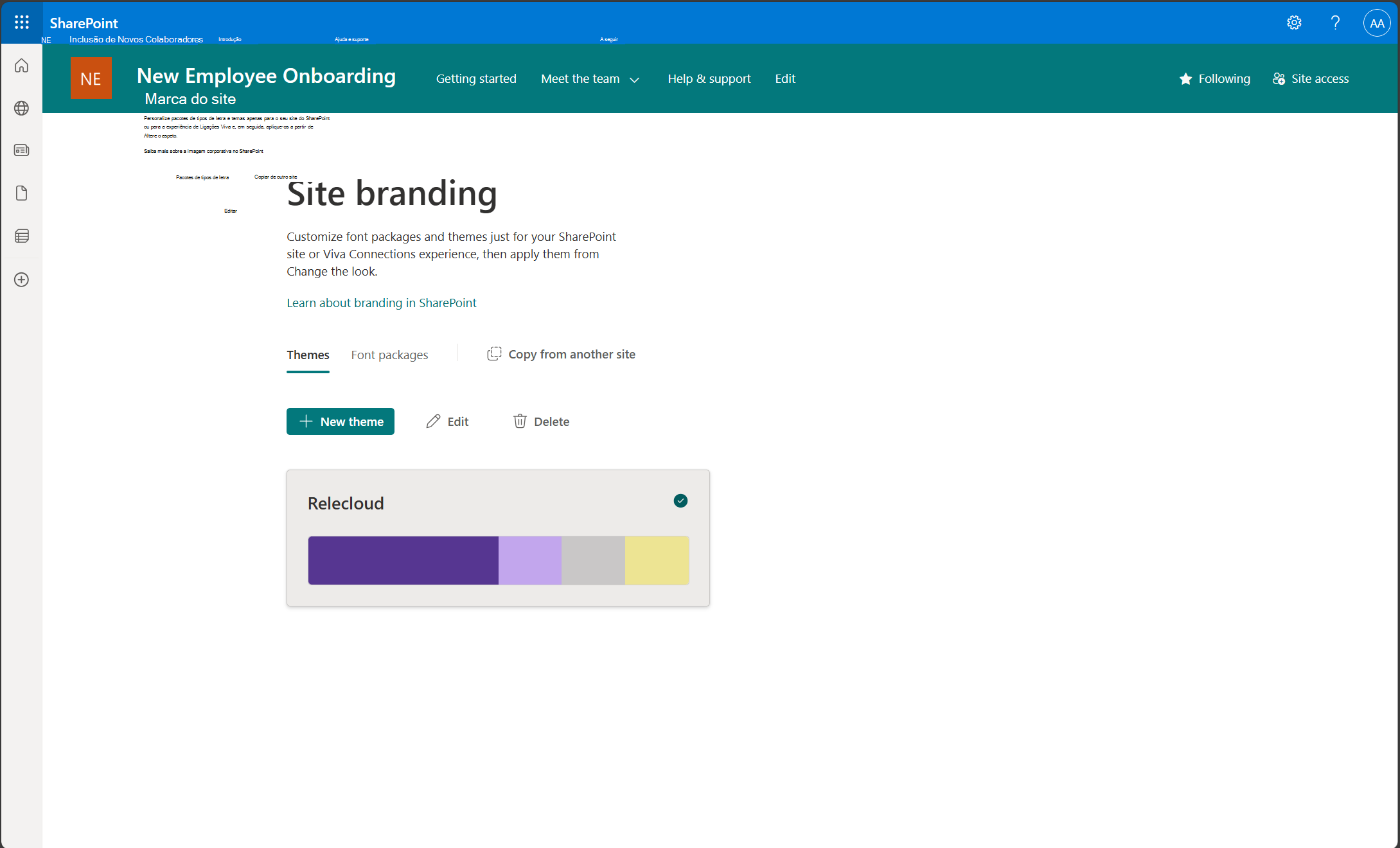This screenshot has width=1400, height=848.
Task: Click the Copy from another site icon
Action: click(493, 354)
